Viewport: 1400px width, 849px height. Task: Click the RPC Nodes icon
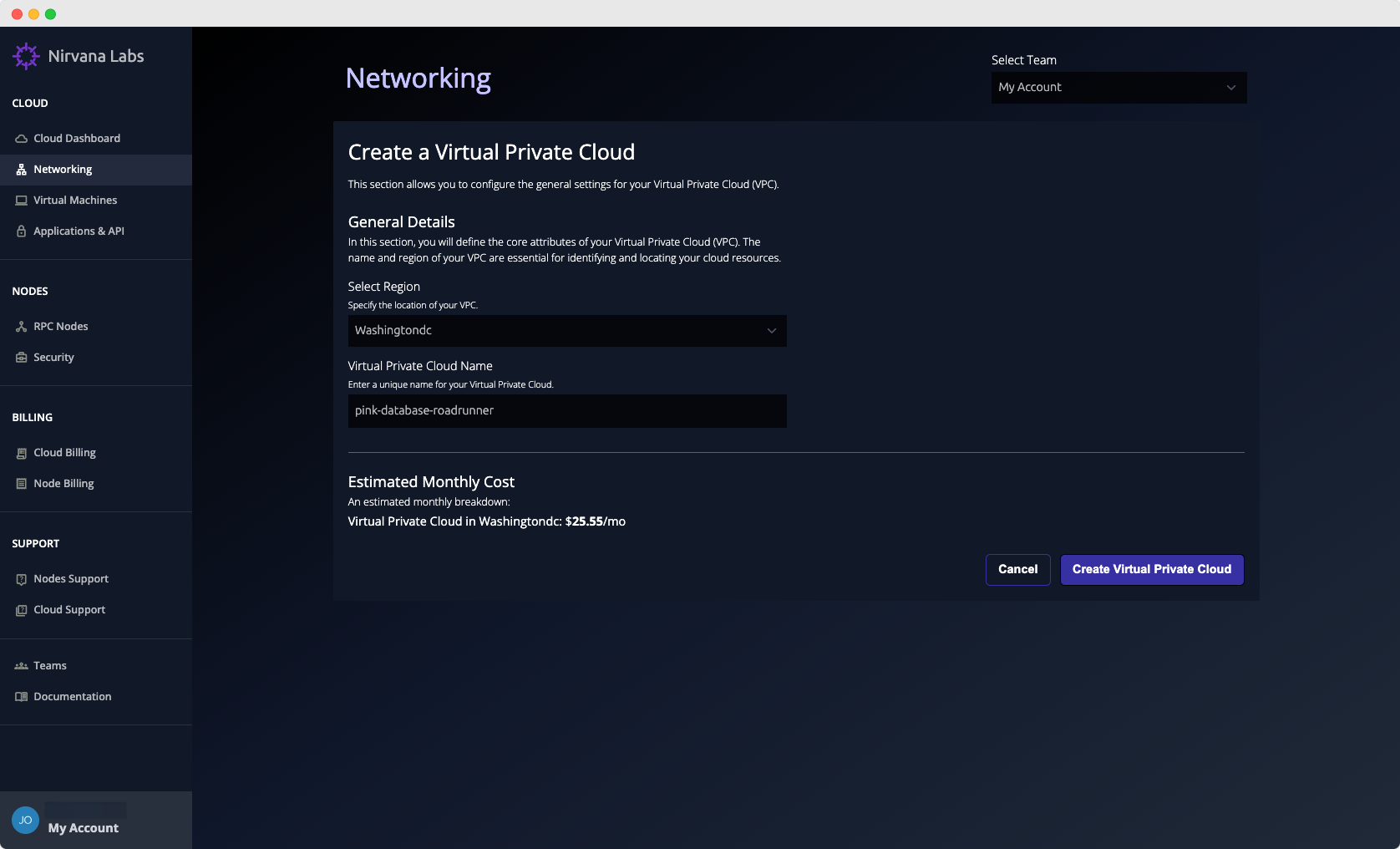point(22,327)
